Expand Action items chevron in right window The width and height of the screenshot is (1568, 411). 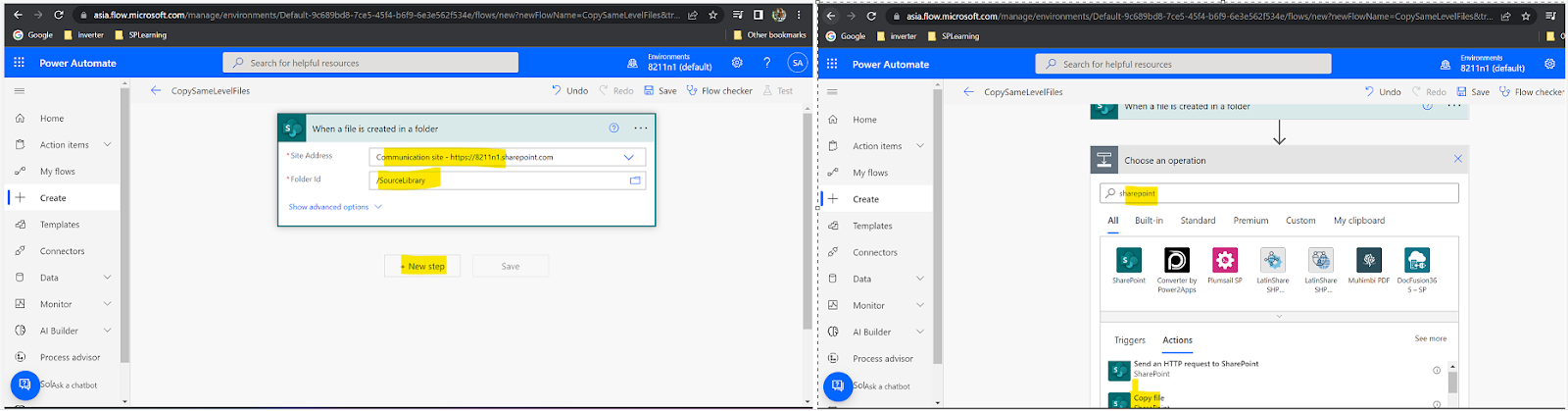920,146
